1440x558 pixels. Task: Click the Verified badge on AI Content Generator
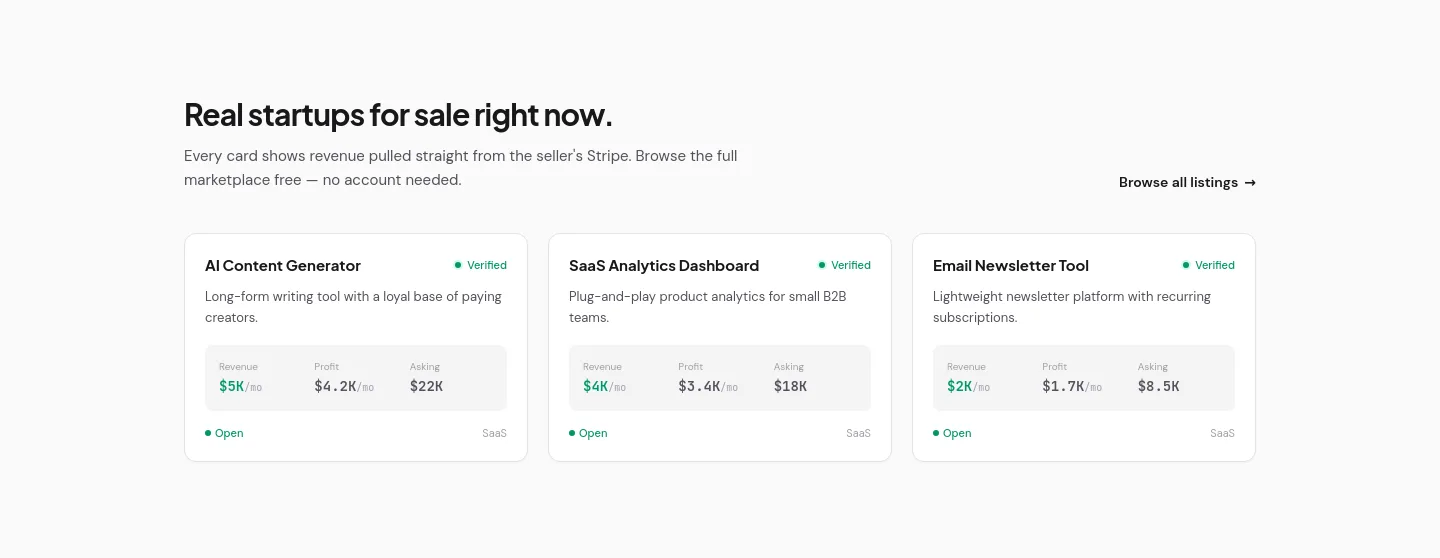(481, 265)
